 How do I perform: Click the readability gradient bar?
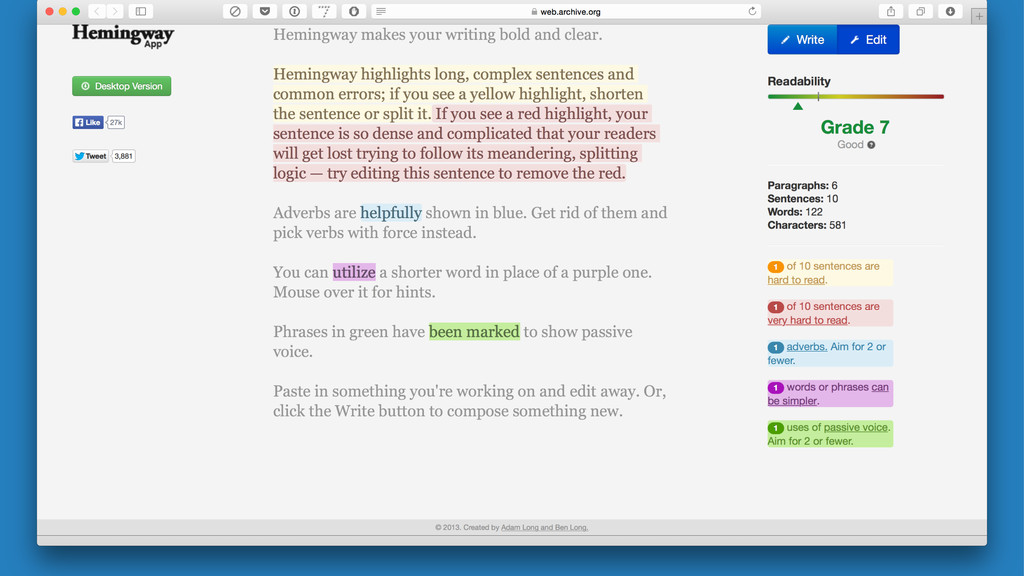(x=856, y=97)
